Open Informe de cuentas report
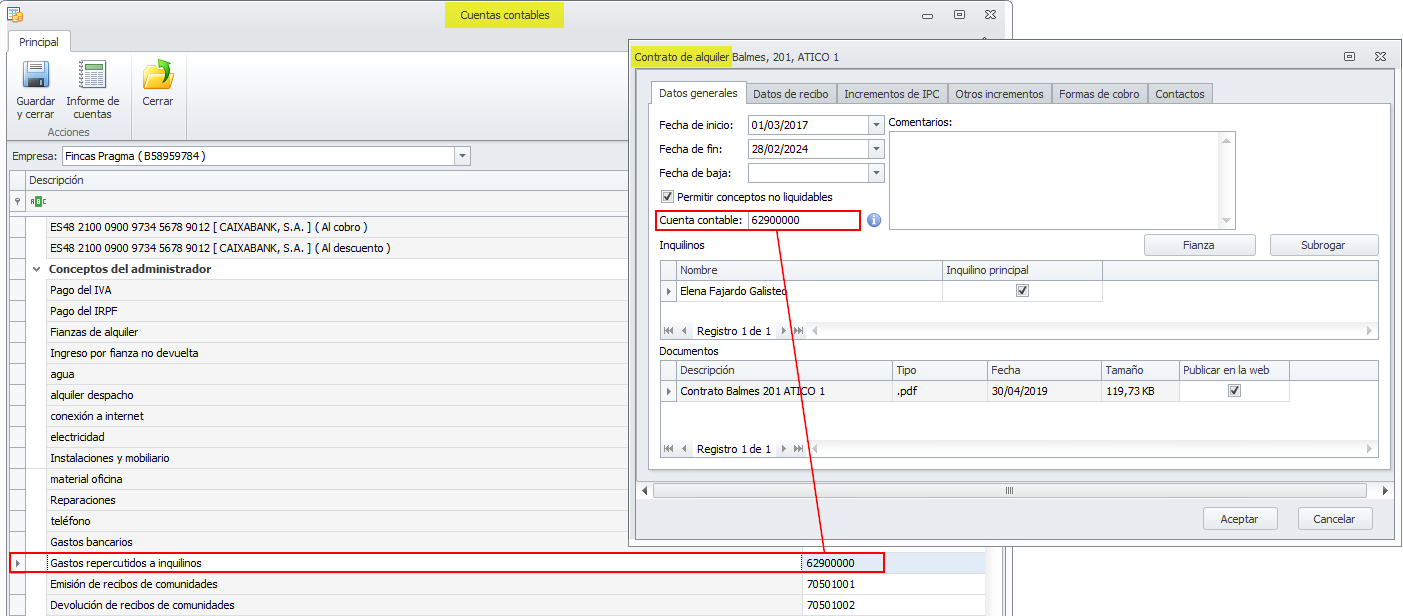1403x616 pixels. click(x=92, y=91)
